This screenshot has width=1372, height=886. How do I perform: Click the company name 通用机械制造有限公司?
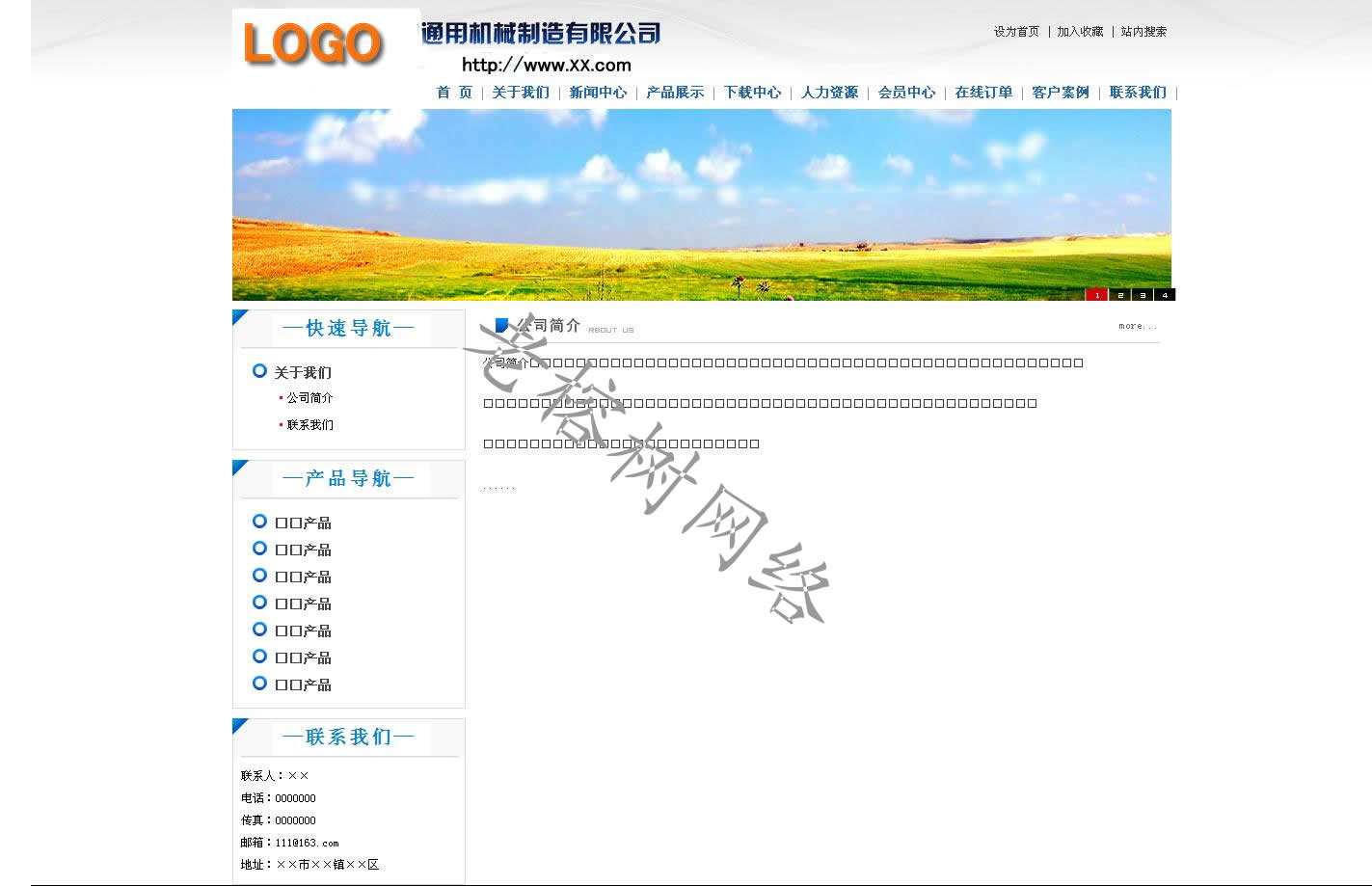(x=542, y=34)
